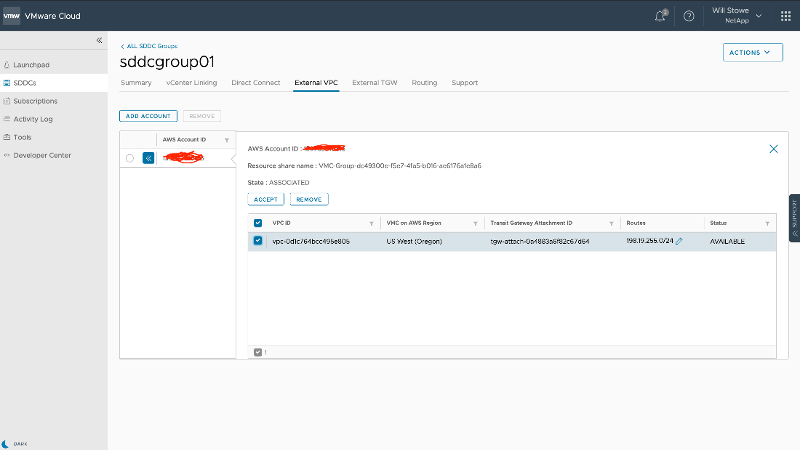Open the ACTIONS dropdown
The height and width of the screenshot is (450, 800).
pyautogui.click(x=752, y=52)
